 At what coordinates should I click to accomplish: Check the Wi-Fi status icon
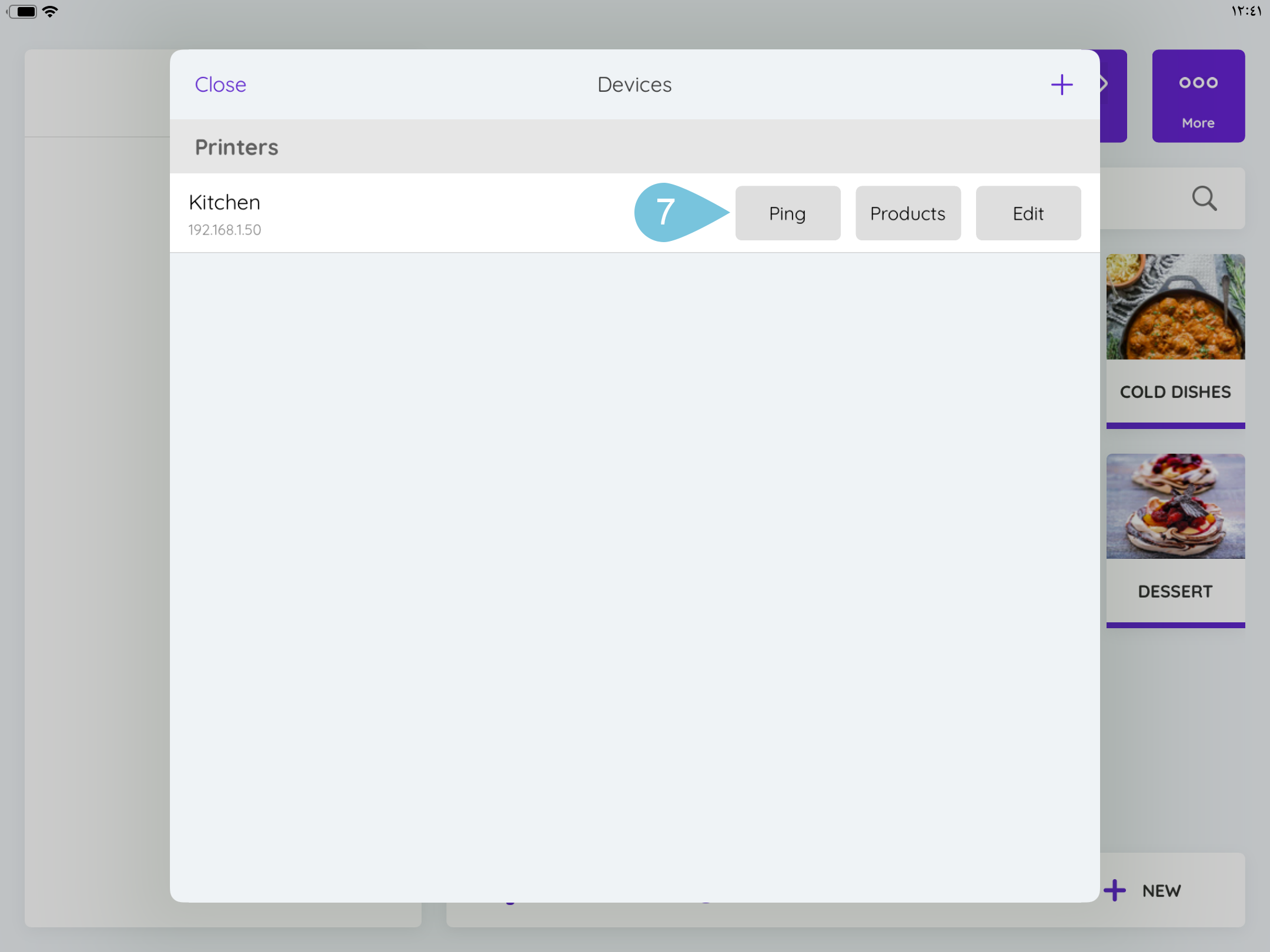(x=51, y=11)
